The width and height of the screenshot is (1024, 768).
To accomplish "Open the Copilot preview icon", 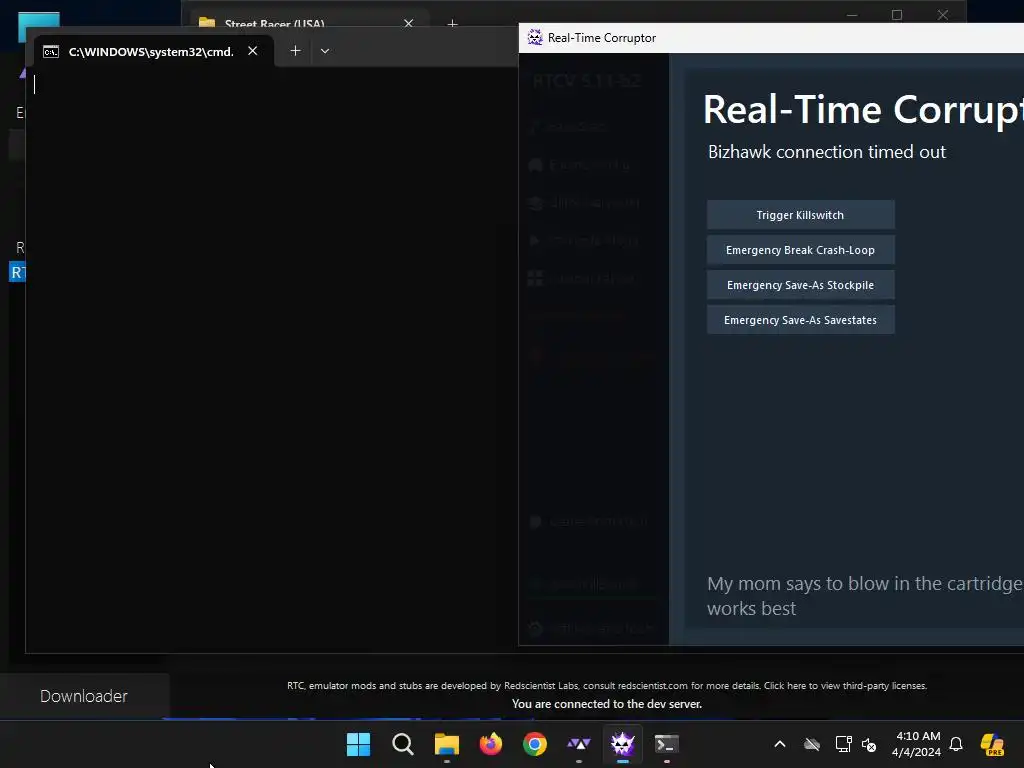I will 992,744.
